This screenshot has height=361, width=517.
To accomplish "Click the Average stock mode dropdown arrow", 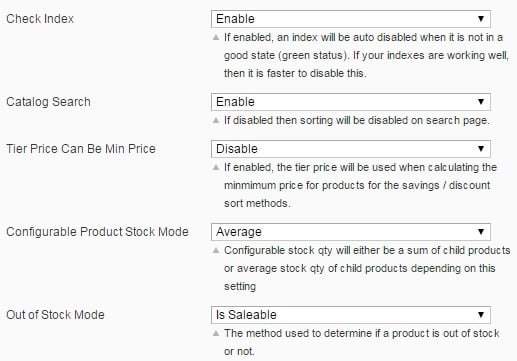I will pos(481,232).
